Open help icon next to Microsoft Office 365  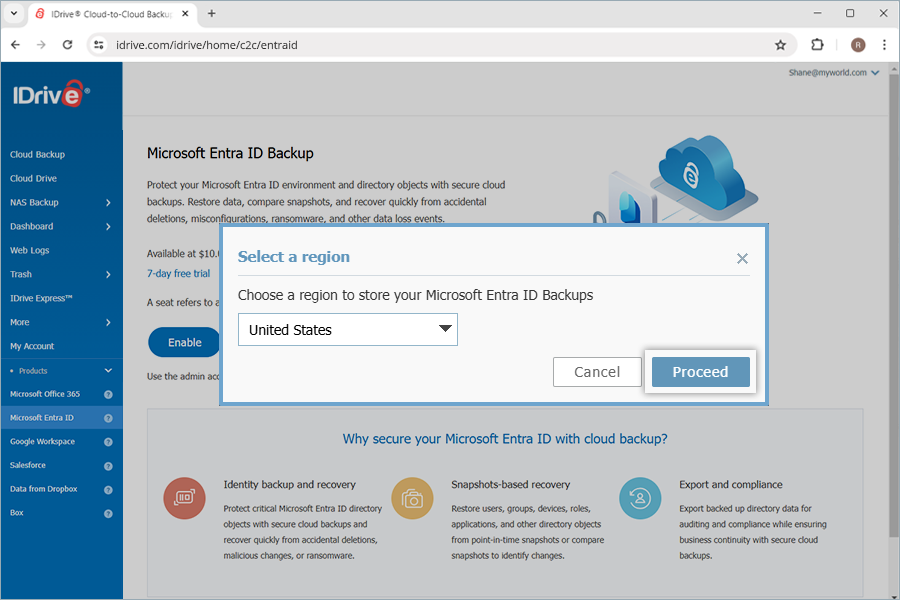(x=108, y=394)
